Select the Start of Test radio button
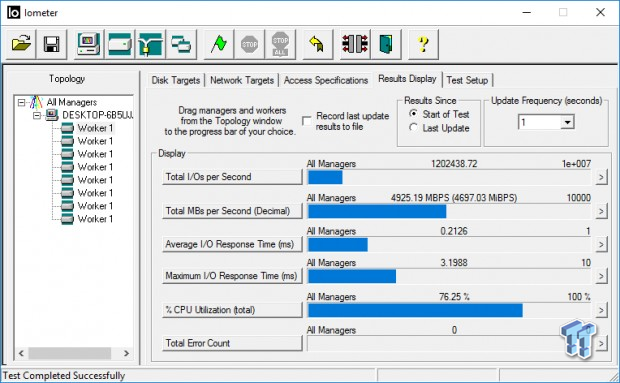The height and width of the screenshot is (383, 620). click(x=413, y=114)
